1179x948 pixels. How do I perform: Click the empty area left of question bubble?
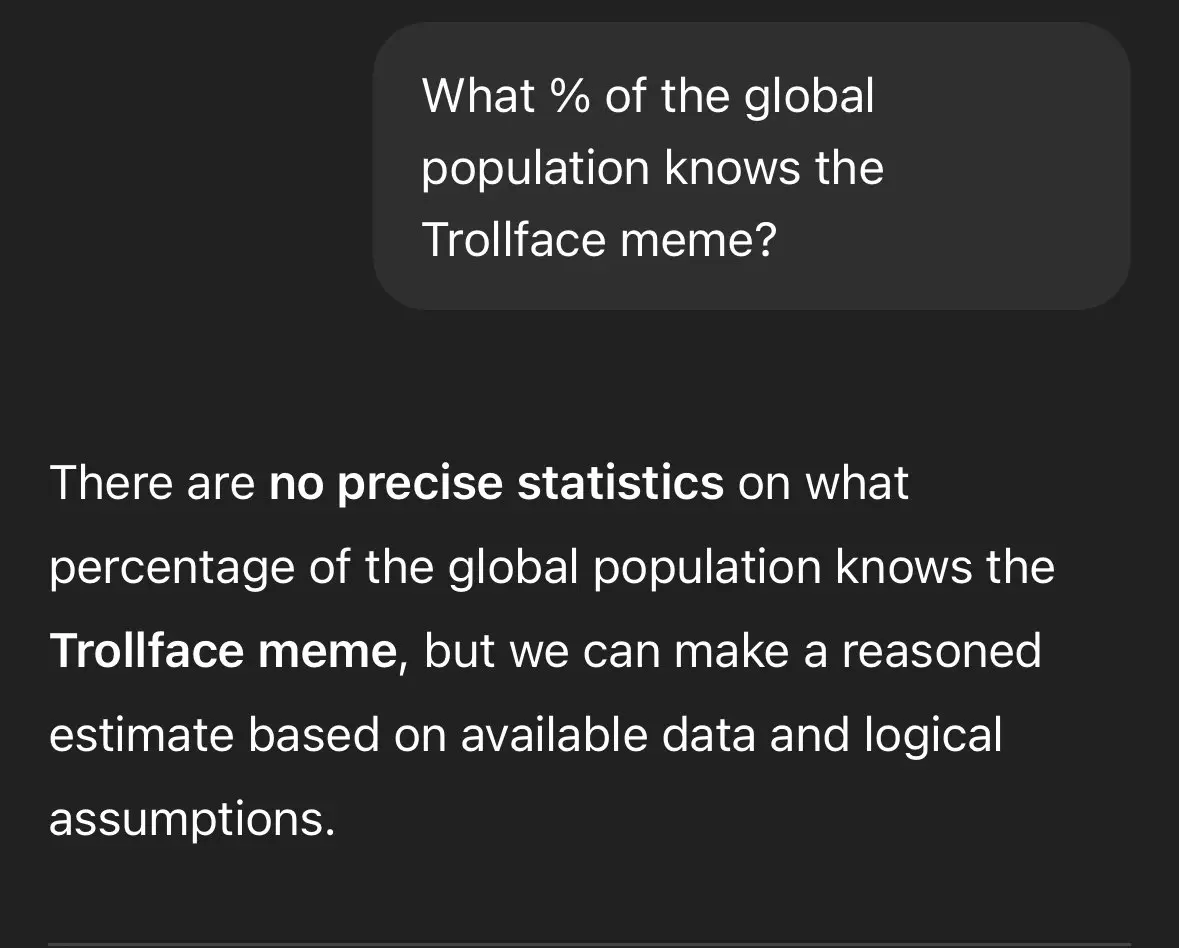(x=186, y=165)
